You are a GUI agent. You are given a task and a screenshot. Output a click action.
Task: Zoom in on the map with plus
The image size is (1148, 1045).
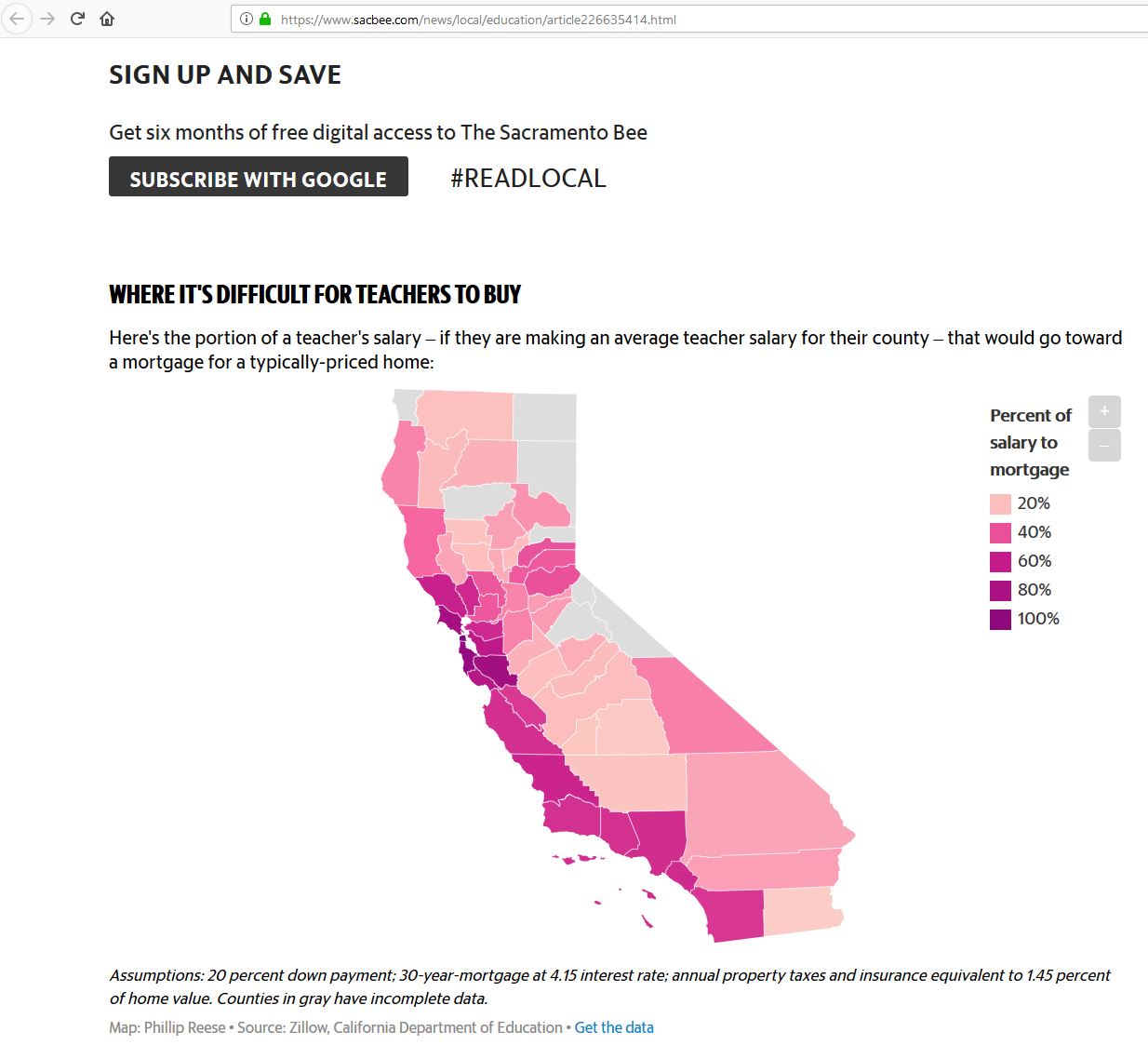click(1104, 411)
